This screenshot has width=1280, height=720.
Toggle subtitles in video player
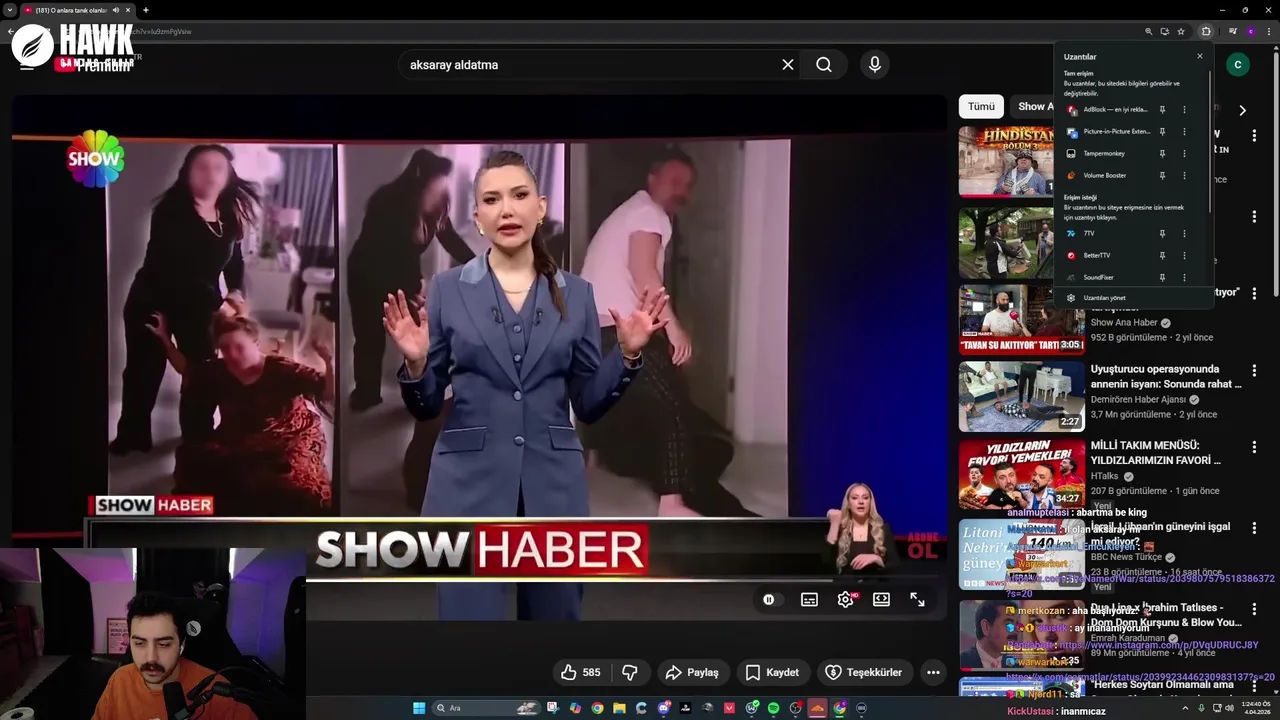[x=809, y=600]
